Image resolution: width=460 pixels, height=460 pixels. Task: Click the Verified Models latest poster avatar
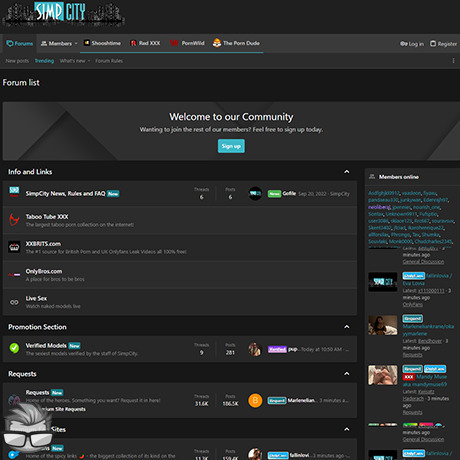(x=255, y=349)
